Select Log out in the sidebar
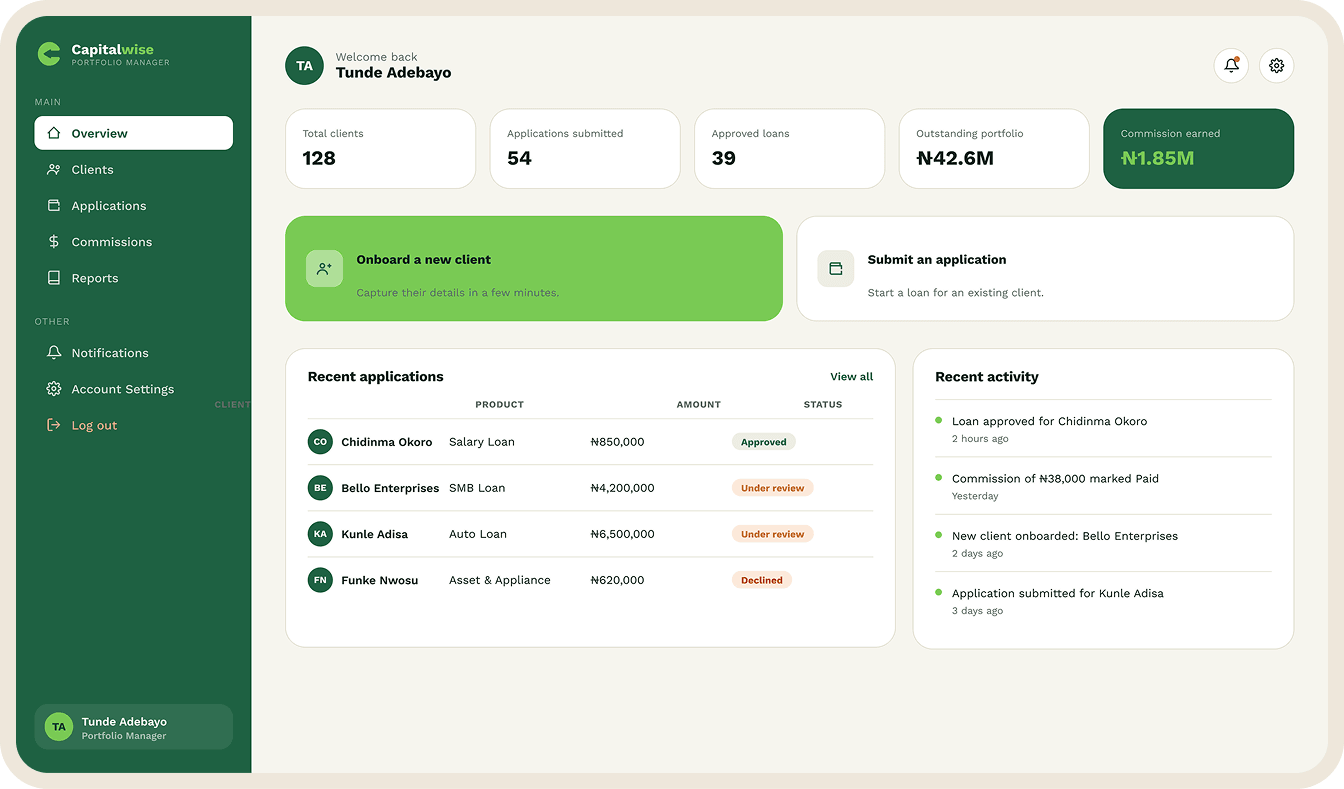Image resolution: width=1344 pixels, height=789 pixels. 134,425
